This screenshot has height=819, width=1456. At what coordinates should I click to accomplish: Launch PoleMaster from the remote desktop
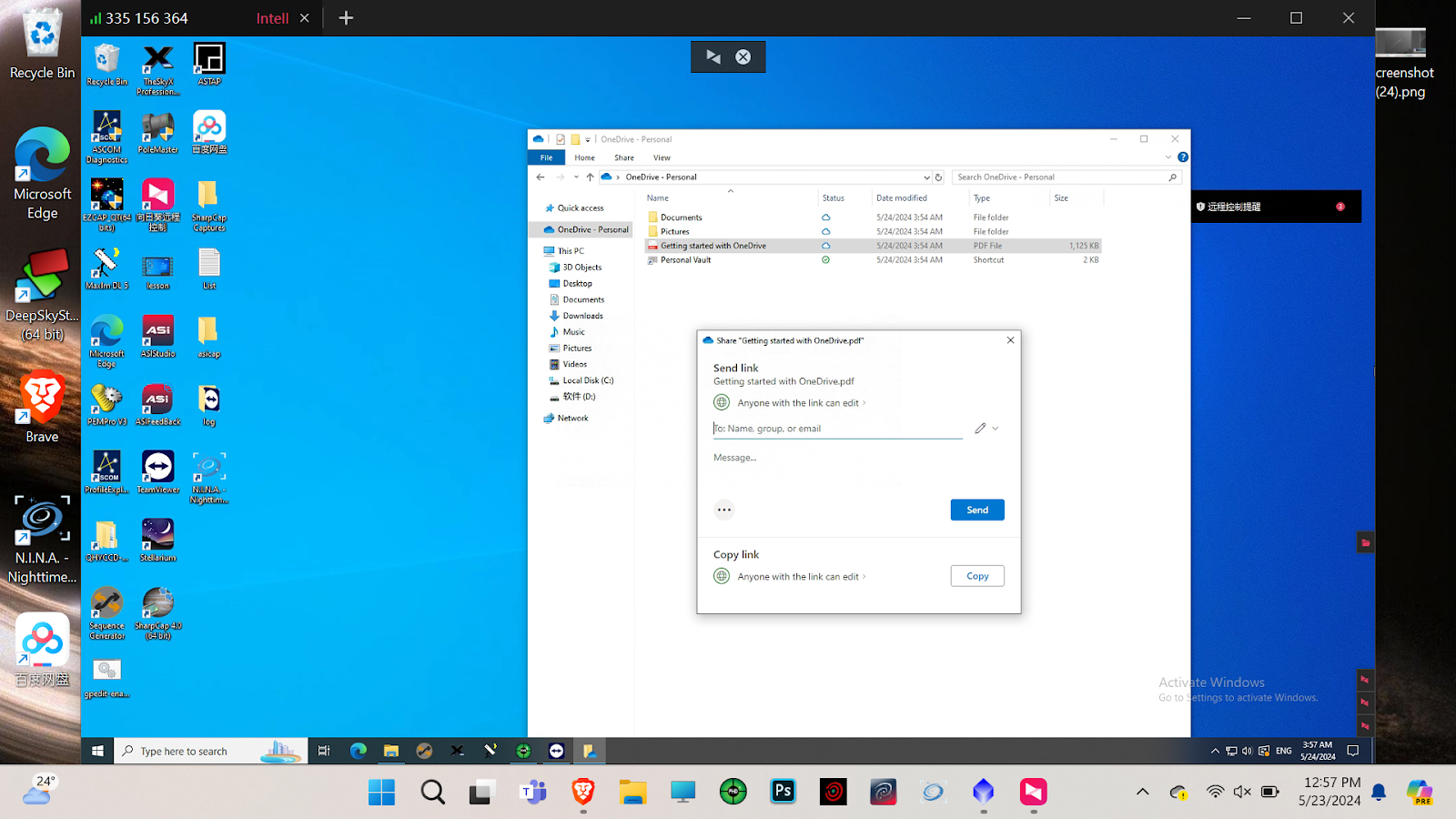pos(157,133)
